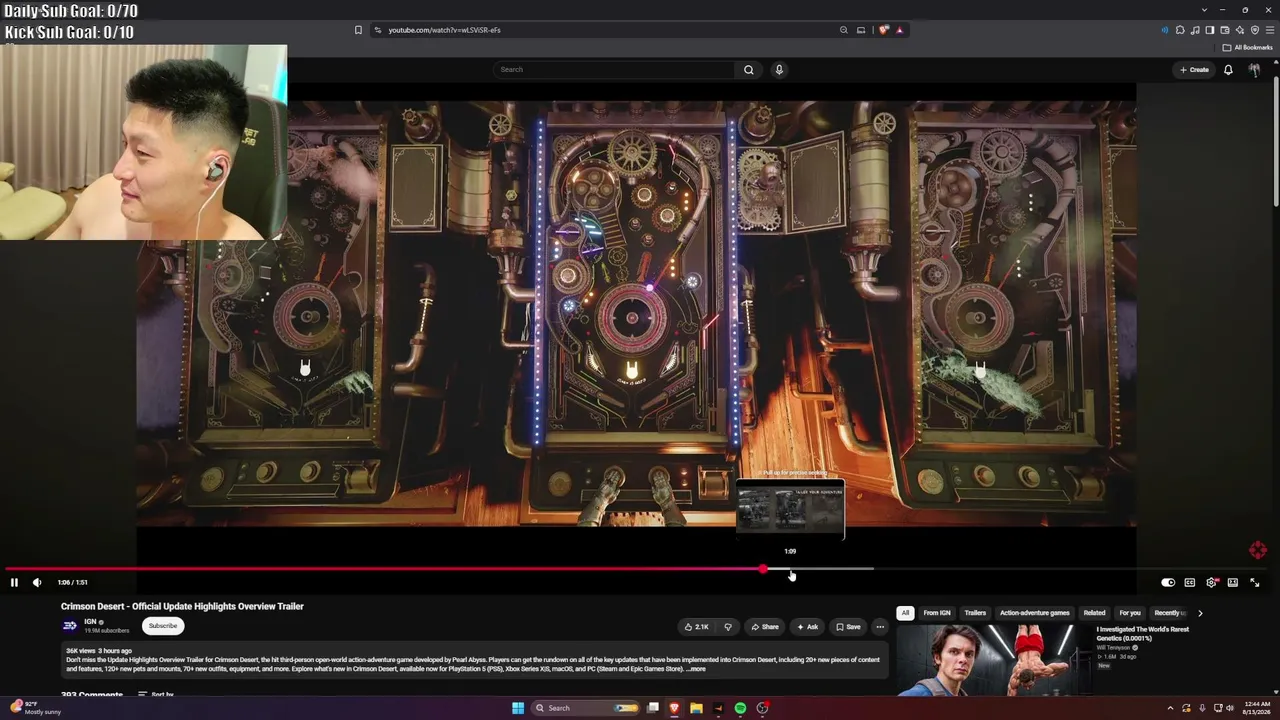The height and width of the screenshot is (720, 1280).
Task: Dislike the video with the thumbs-down icon
Action: click(728, 627)
